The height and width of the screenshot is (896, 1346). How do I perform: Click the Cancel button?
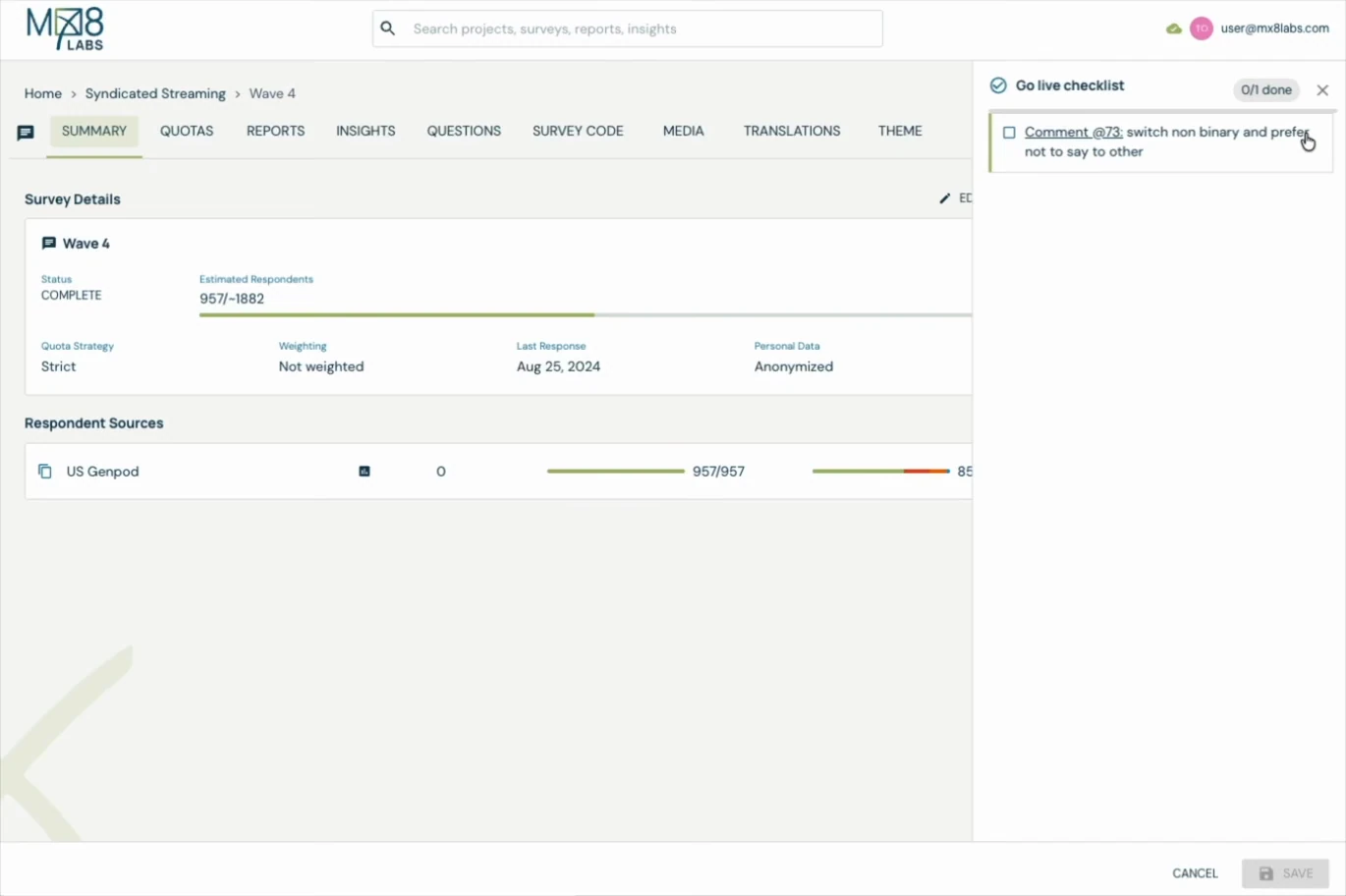pos(1195,873)
